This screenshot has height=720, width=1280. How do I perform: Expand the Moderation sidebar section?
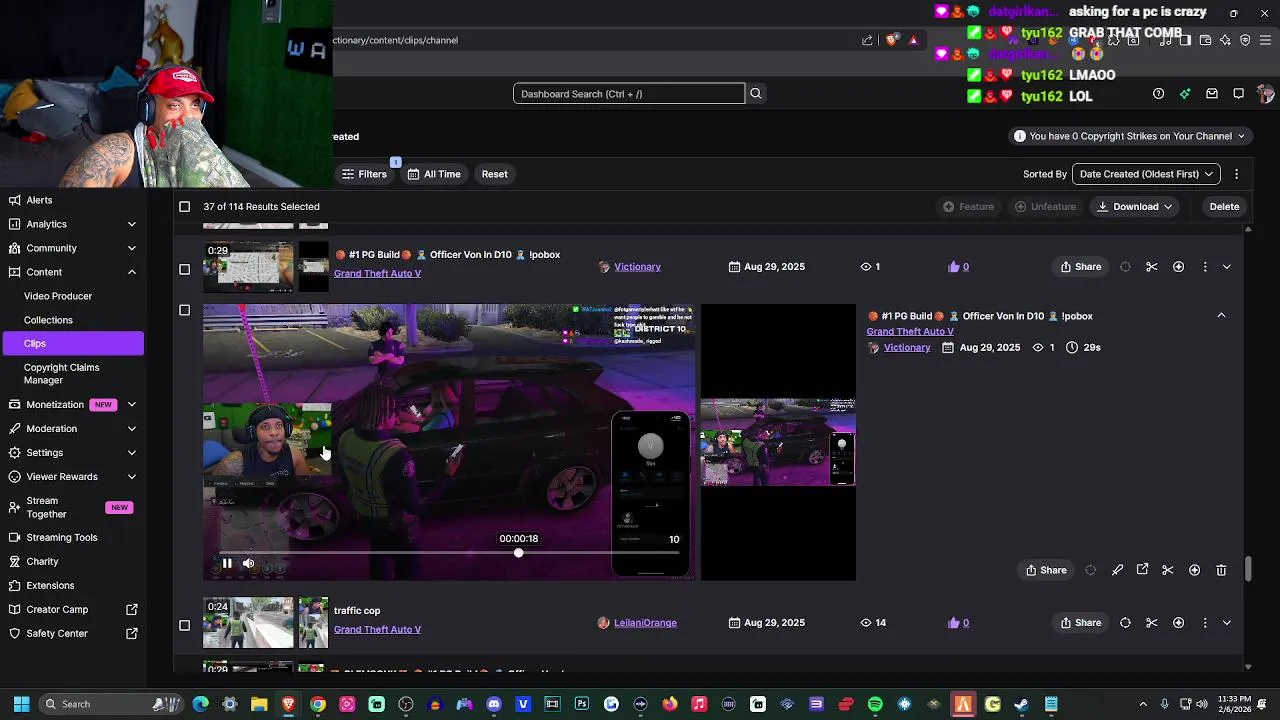click(x=131, y=428)
